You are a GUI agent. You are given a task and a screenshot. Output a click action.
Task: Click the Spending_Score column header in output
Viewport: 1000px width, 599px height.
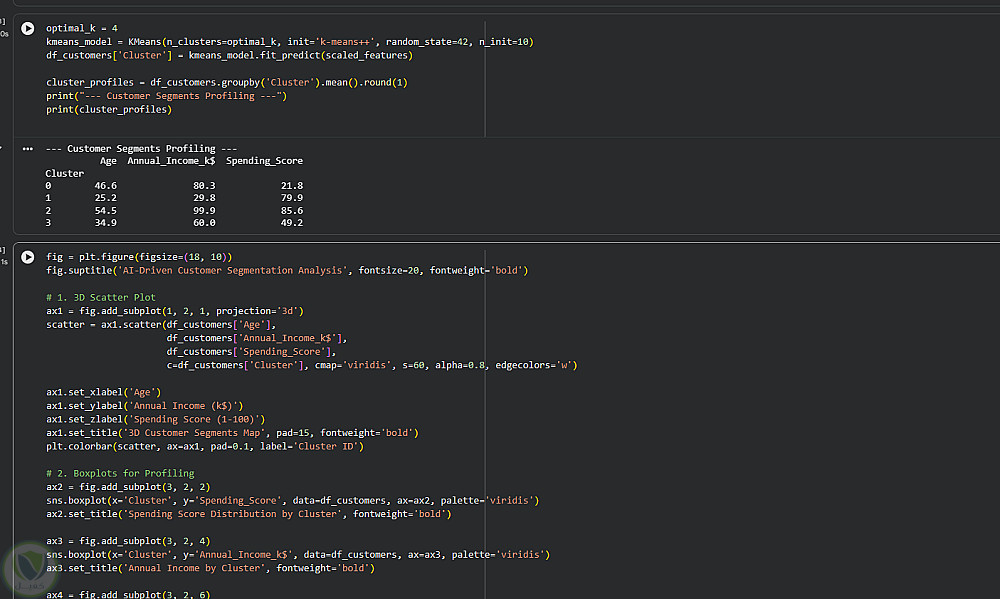(x=264, y=161)
